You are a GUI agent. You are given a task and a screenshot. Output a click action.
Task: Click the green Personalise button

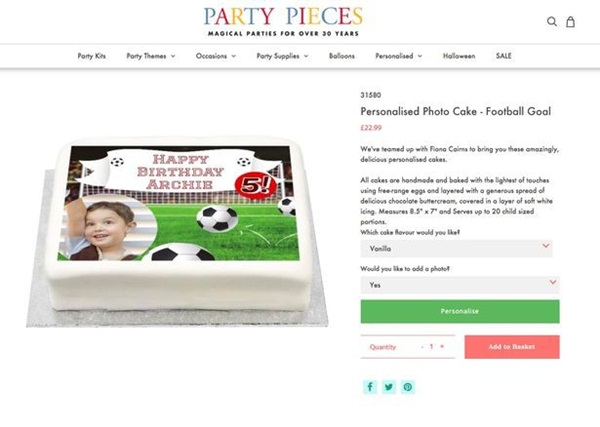459,311
